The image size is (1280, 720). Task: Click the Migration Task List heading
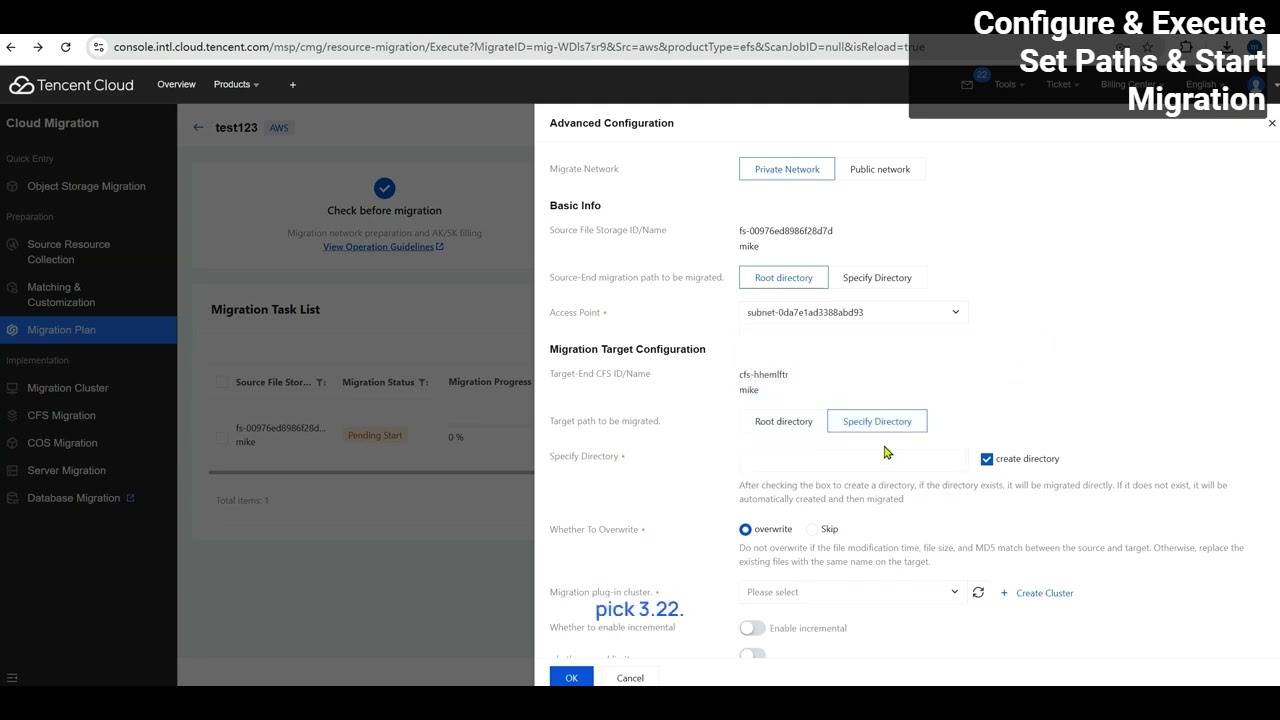265,310
